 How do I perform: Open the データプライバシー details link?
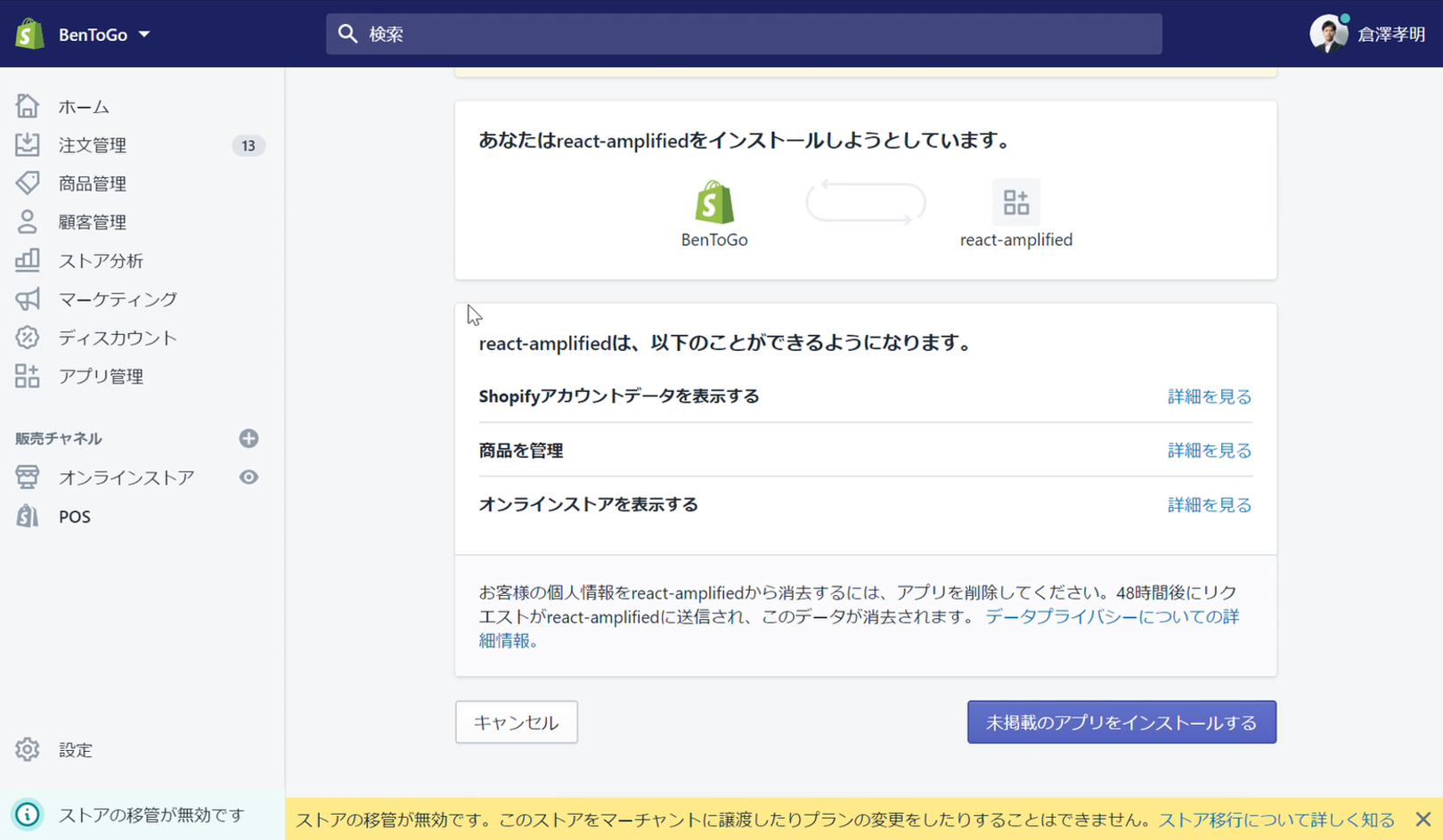click(x=1111, y=616)
